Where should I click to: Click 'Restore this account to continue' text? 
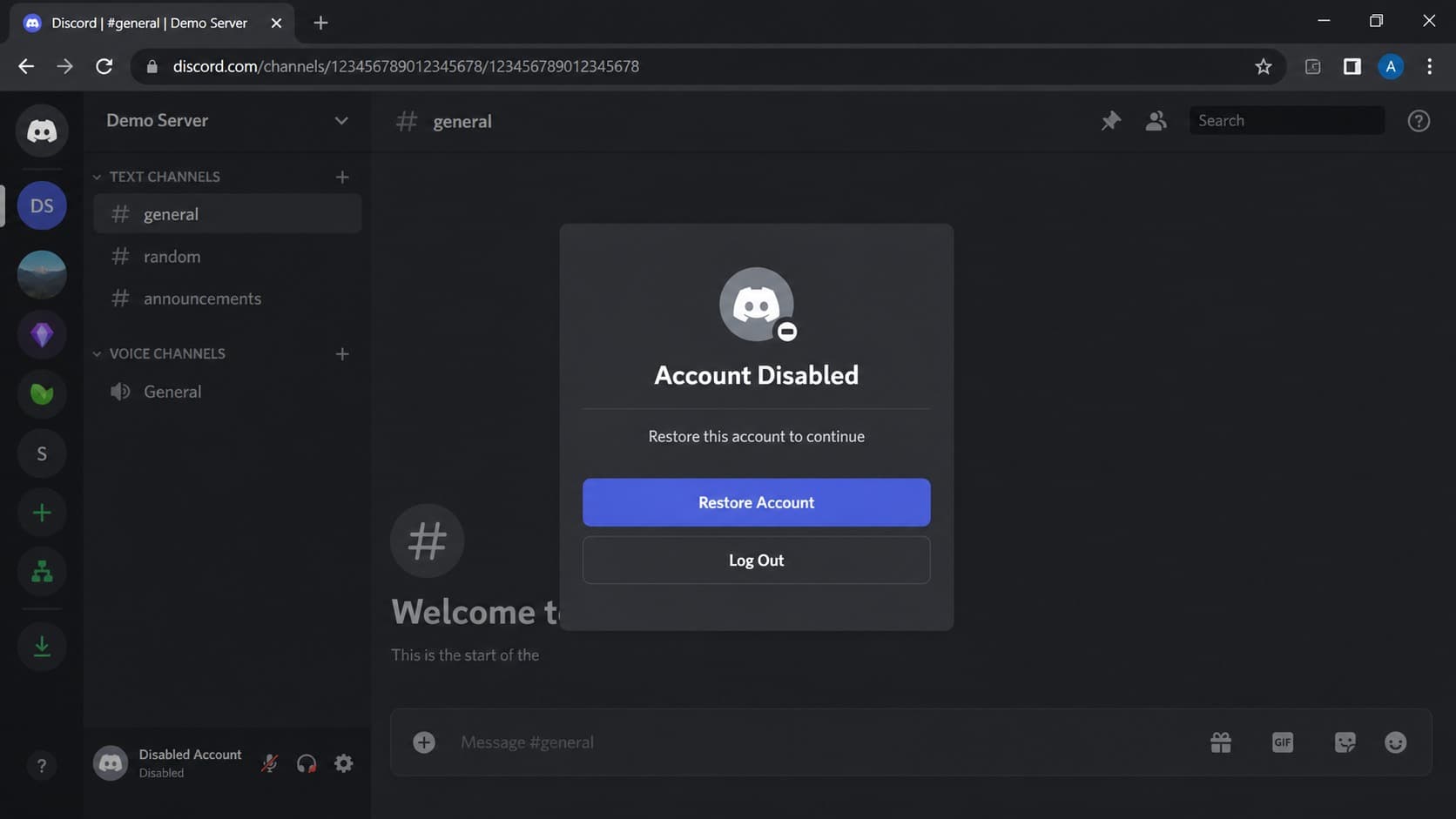click(757, 436)
